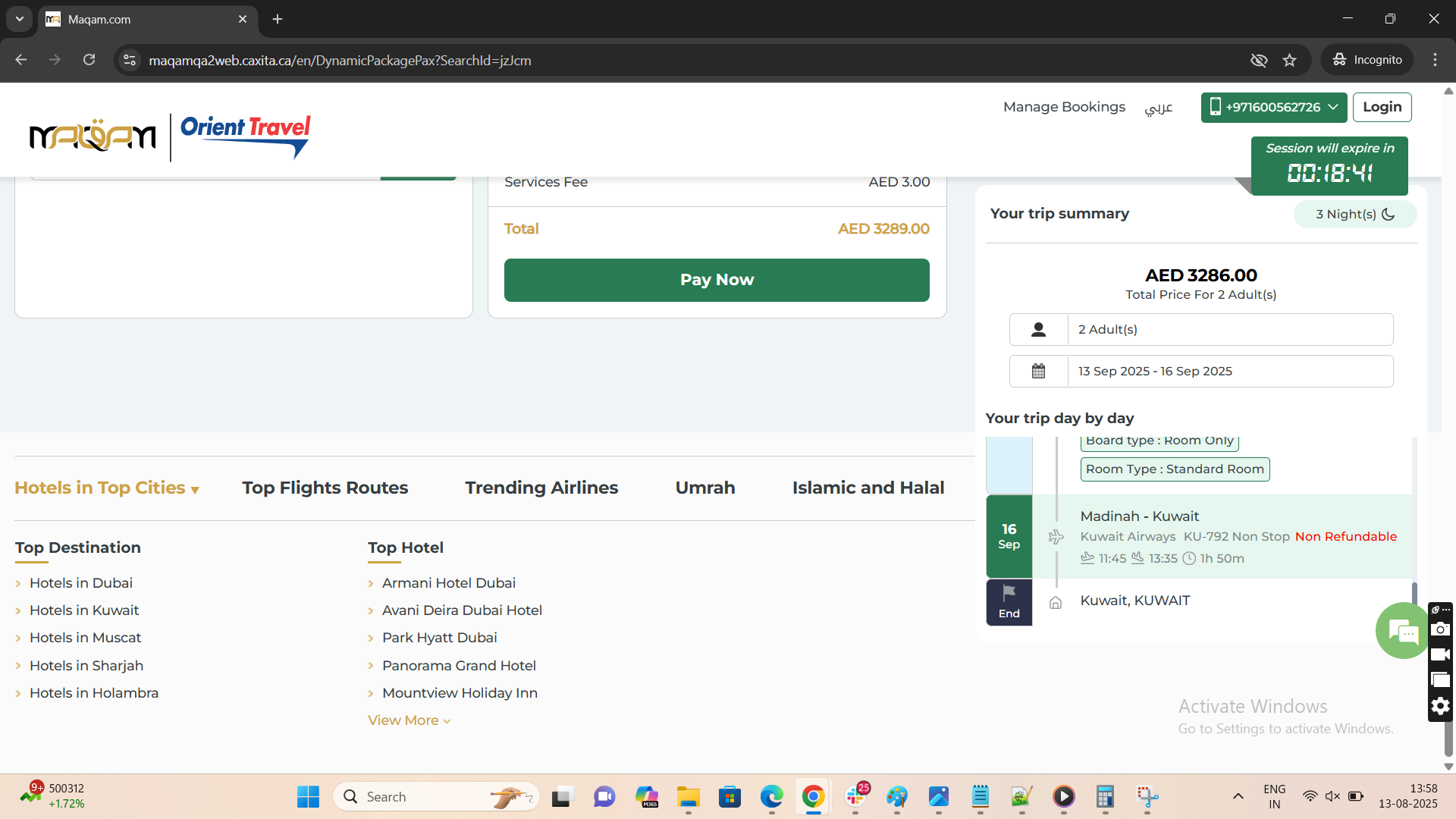Click the Maqam logo
The height and width of the screenshot is (819, 1456).
[x=93, y=136]
